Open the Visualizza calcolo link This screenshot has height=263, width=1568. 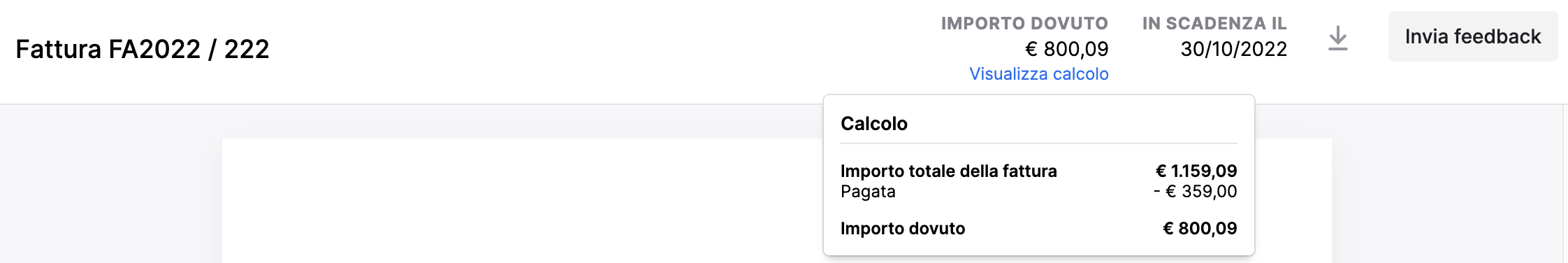click(x=1038, y=74)
